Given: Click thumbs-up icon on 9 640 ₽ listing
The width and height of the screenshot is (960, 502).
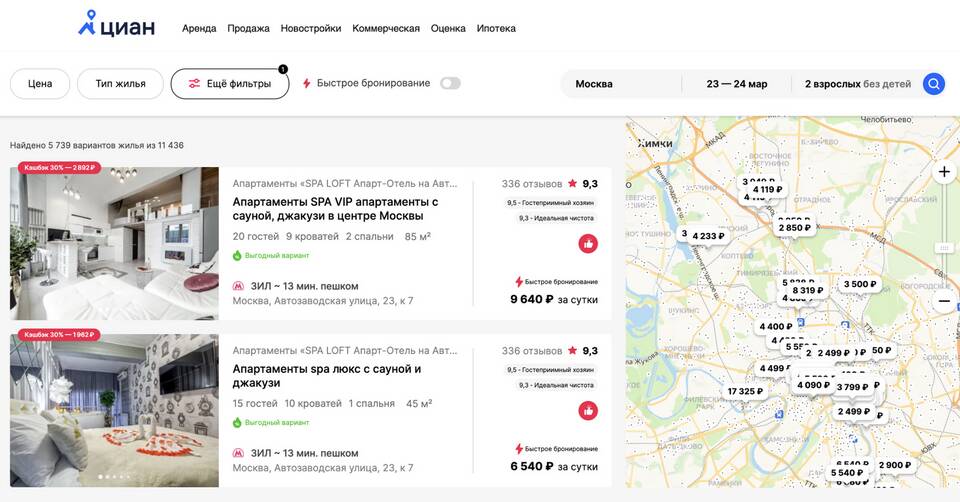Looking at the screenshot, I should [588, 244].
